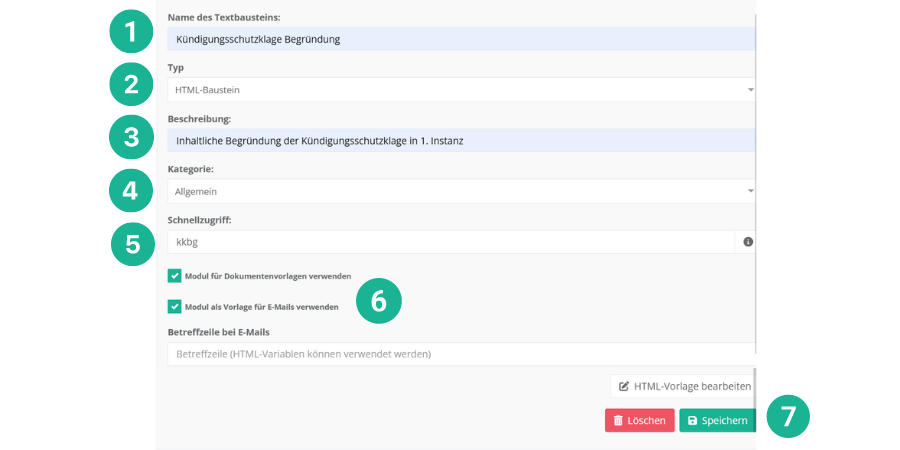Click the number 4 step badge
The image size is (900, 450).
coord(131,190)
